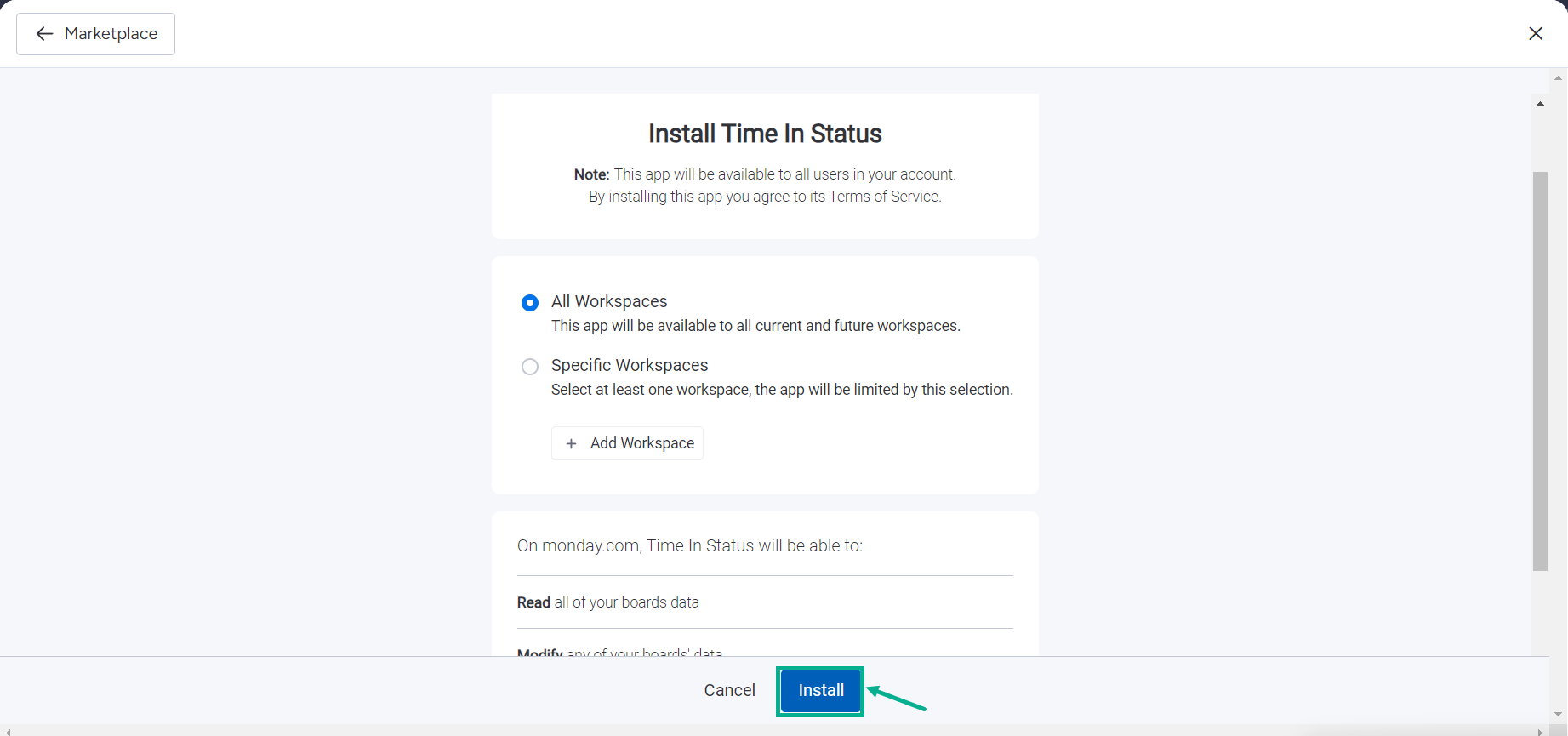
Task: Click the Install Time In Status heading
Action: (x=765, y=134)
